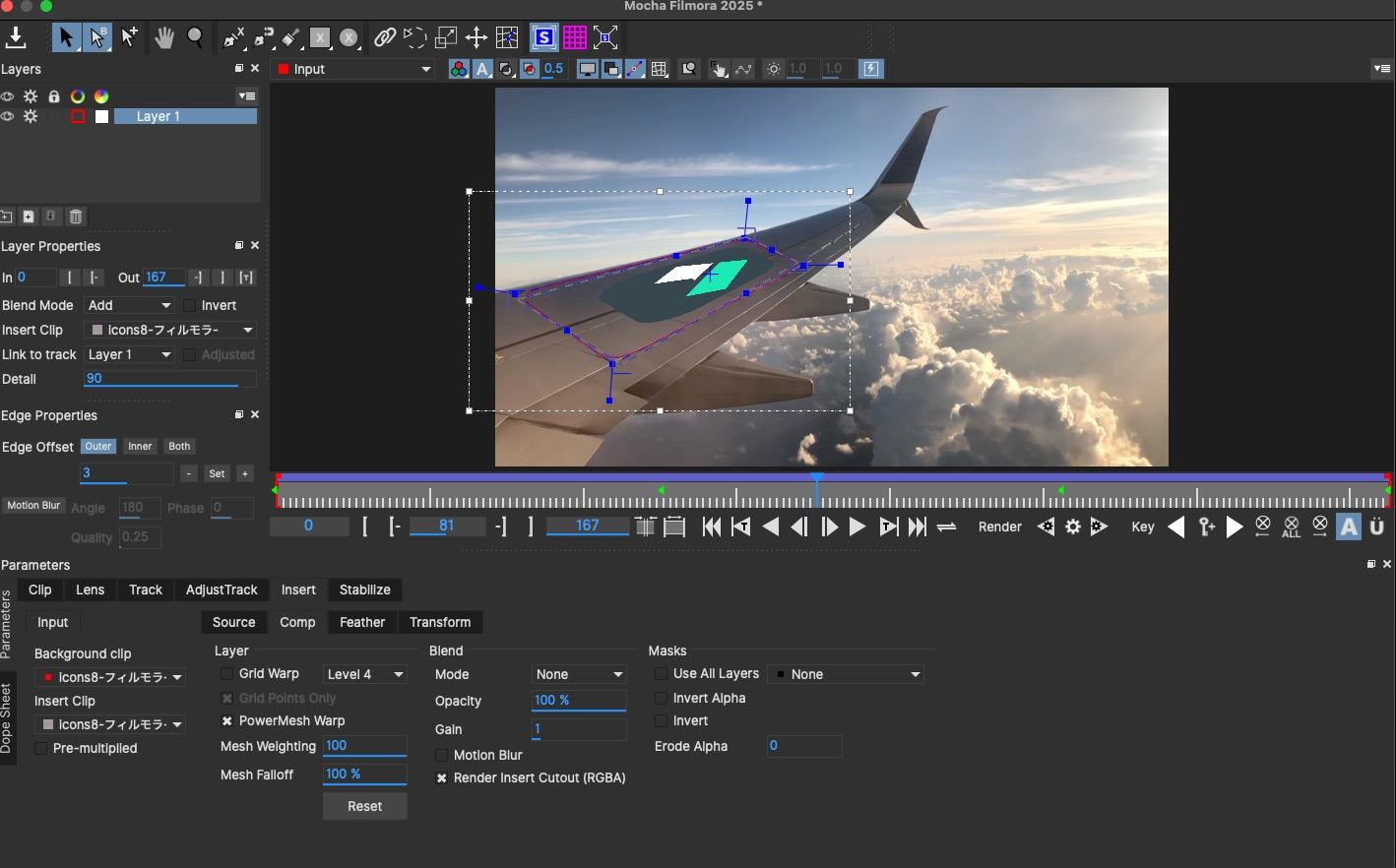Choose the Pan hand tool
This screenshot has height=868, width=1396.
pos(163,37)
